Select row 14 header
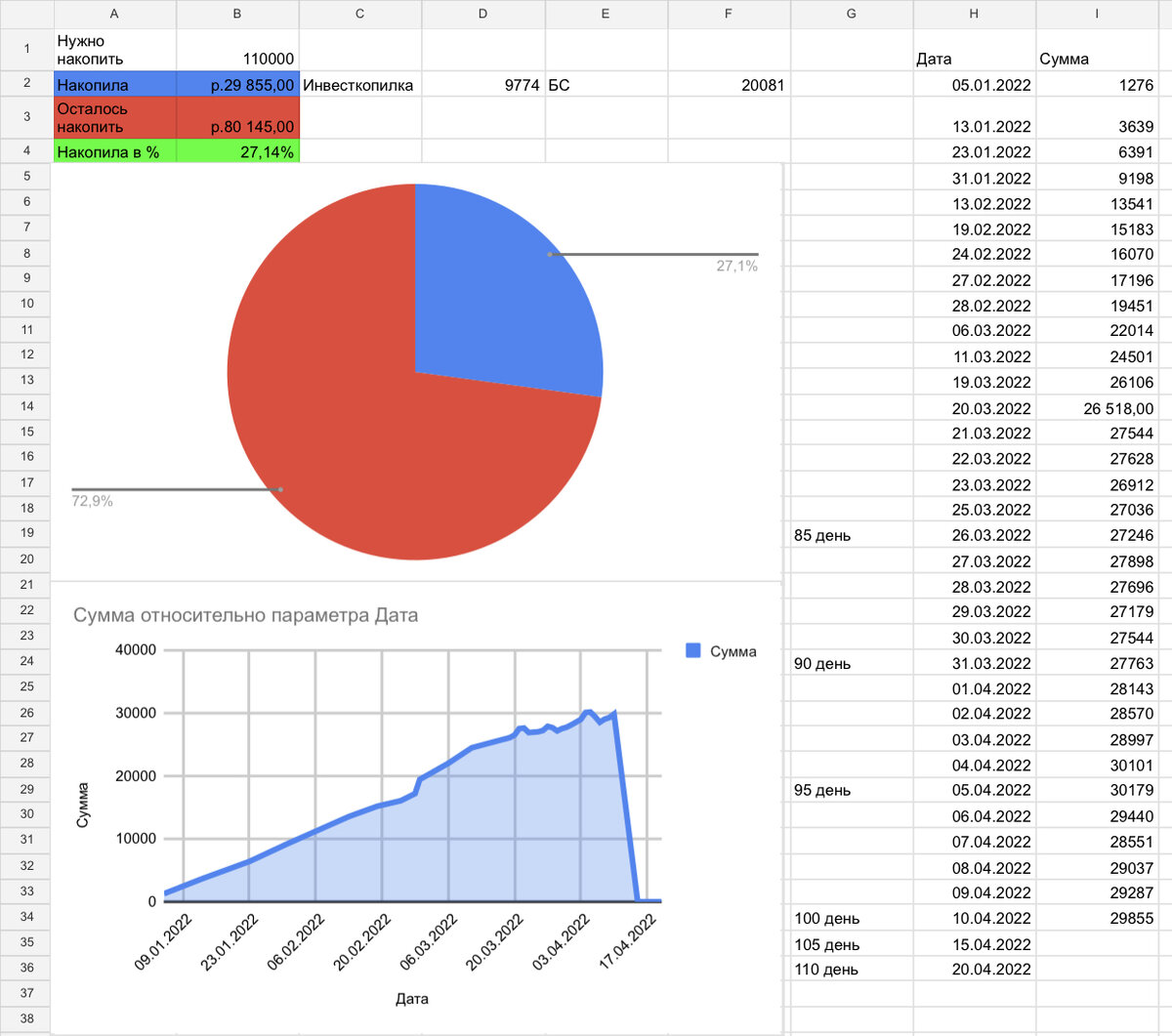The height and width of the screenshot is (1036, 1172). 26,406
